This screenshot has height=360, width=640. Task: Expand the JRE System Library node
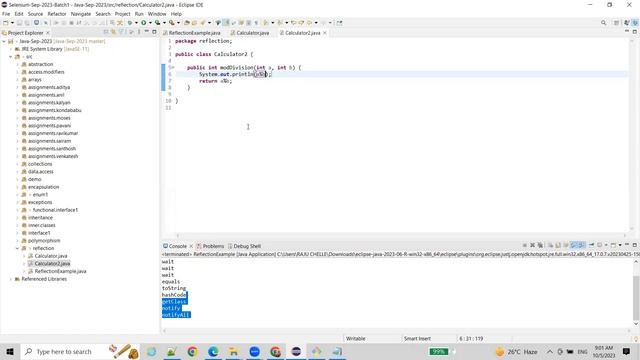[11, 49]
